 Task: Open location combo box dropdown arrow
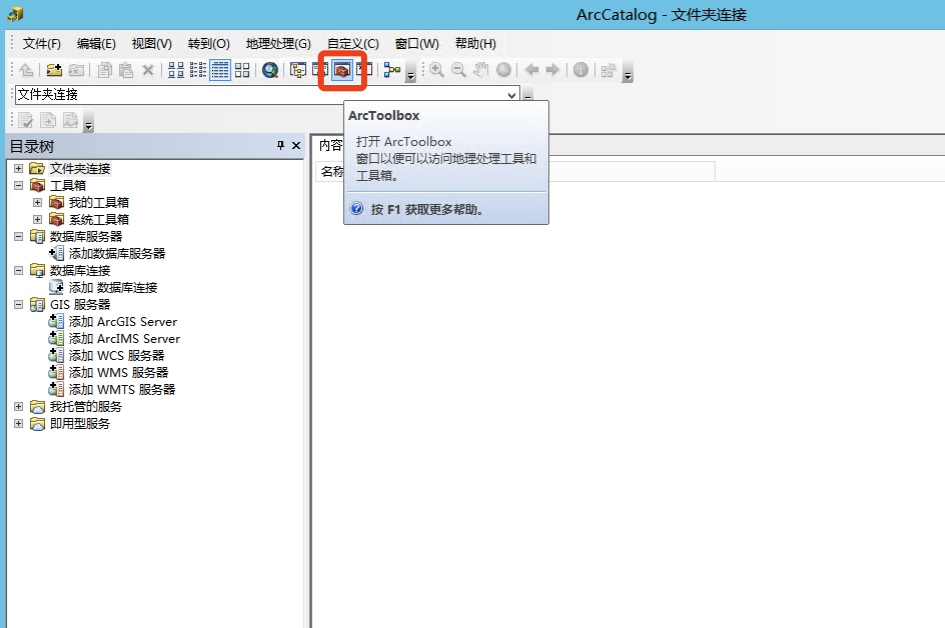(x=512, y=95)
